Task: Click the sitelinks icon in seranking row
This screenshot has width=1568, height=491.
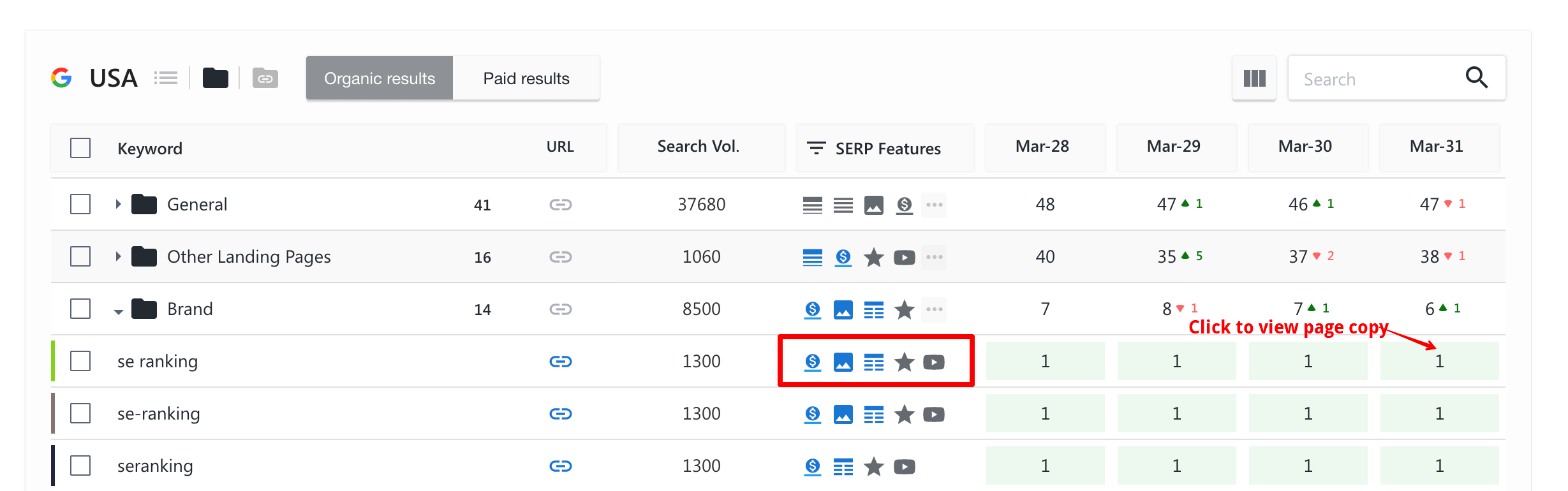Action: pyautogui.click(x=843, y=467)
